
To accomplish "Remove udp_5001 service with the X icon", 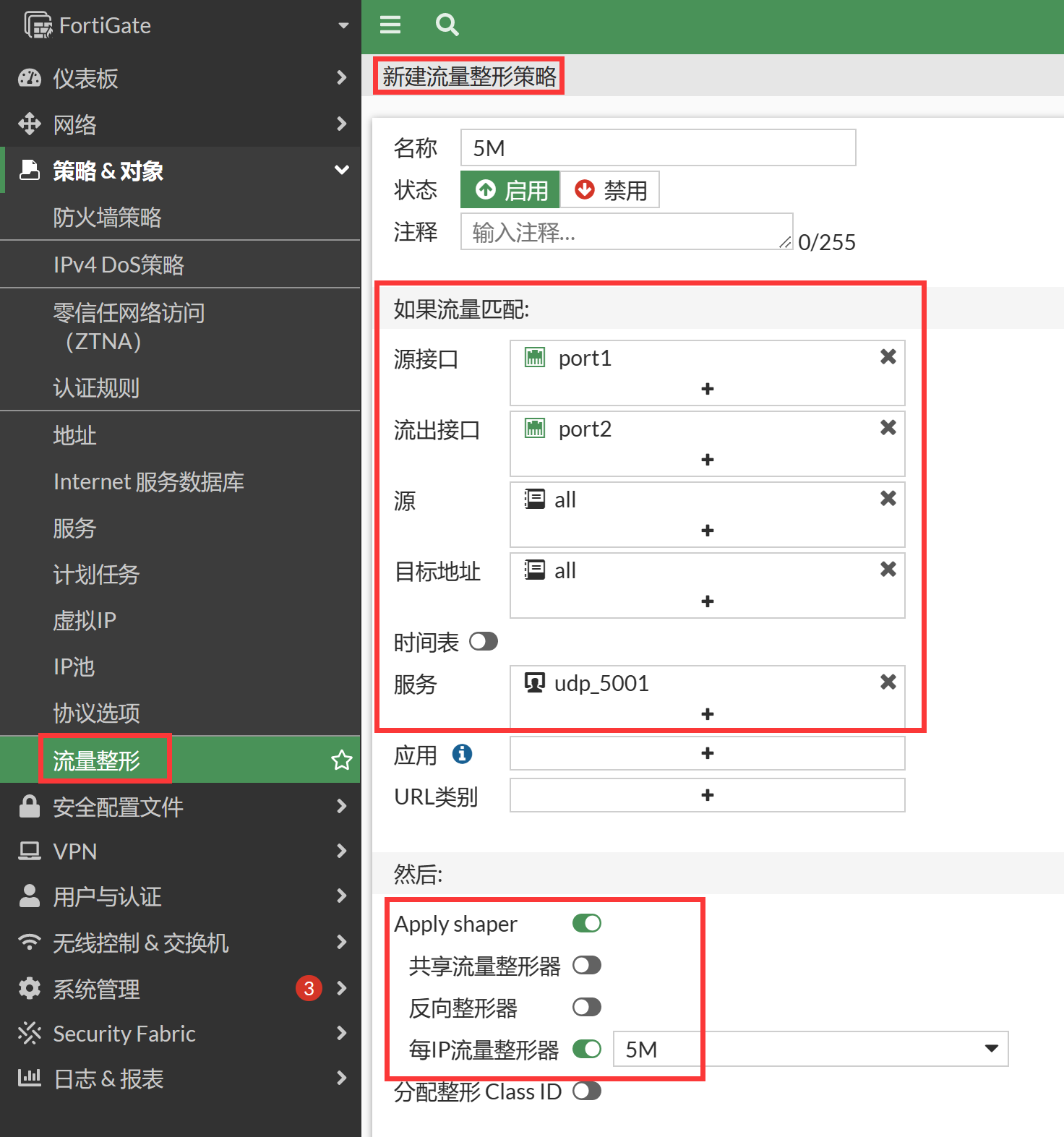I will (888, 682).
